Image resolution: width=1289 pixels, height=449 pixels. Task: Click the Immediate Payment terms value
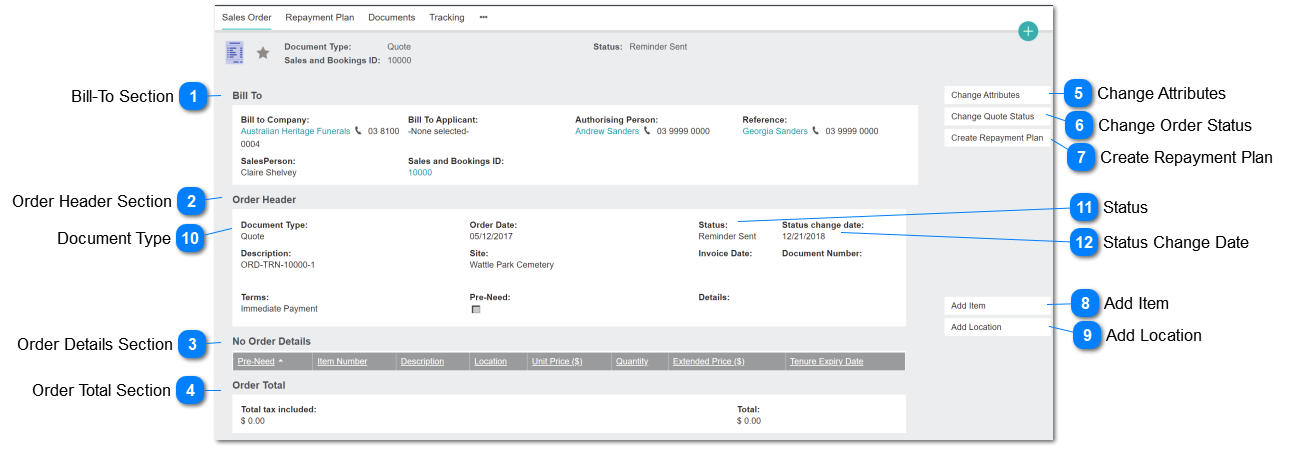coord(279,309)
